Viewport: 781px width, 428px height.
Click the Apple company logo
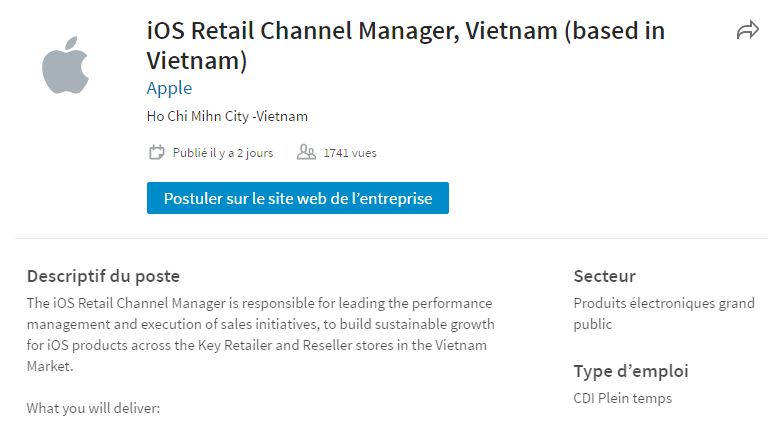[x=66, y=64]
